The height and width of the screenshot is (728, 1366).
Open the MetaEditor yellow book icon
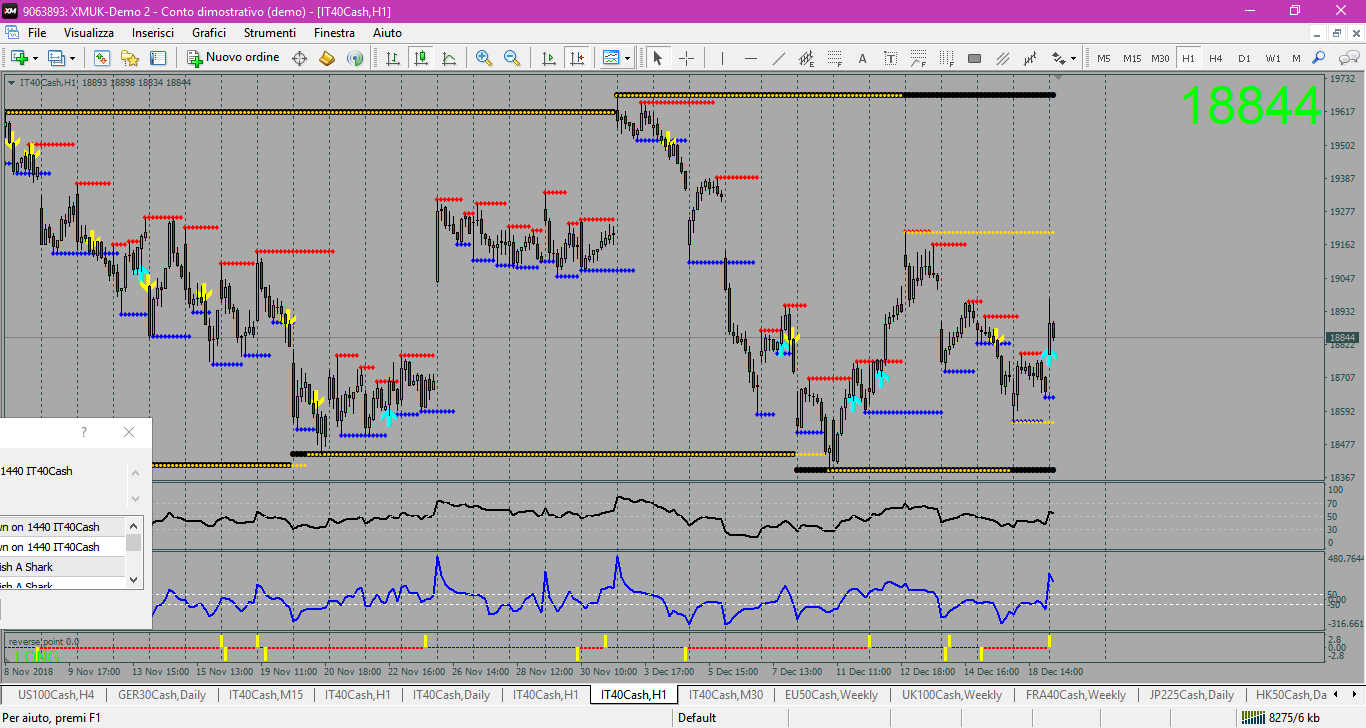(x=327, y=58)
